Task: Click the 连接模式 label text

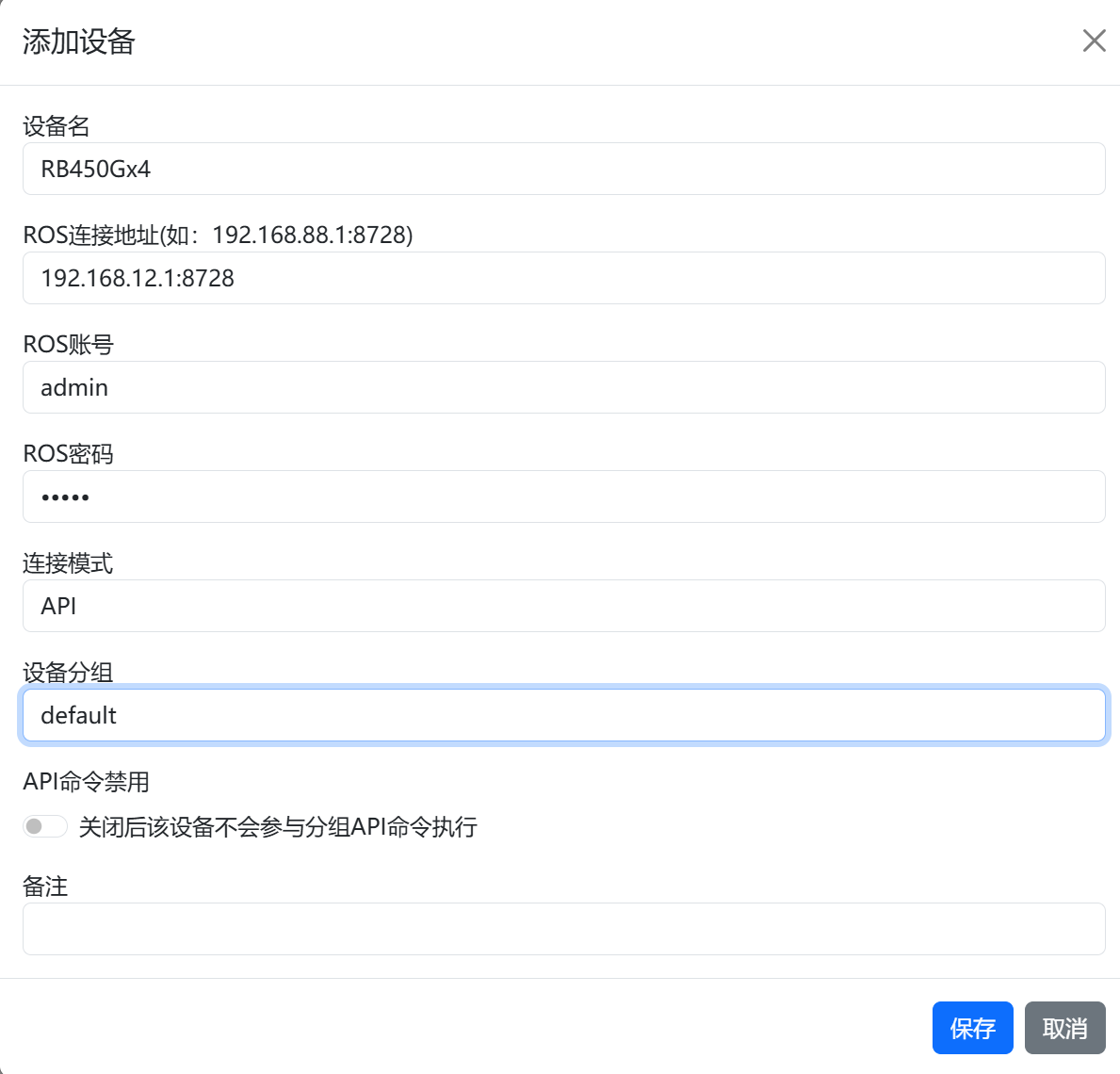Action: [68, 563]
